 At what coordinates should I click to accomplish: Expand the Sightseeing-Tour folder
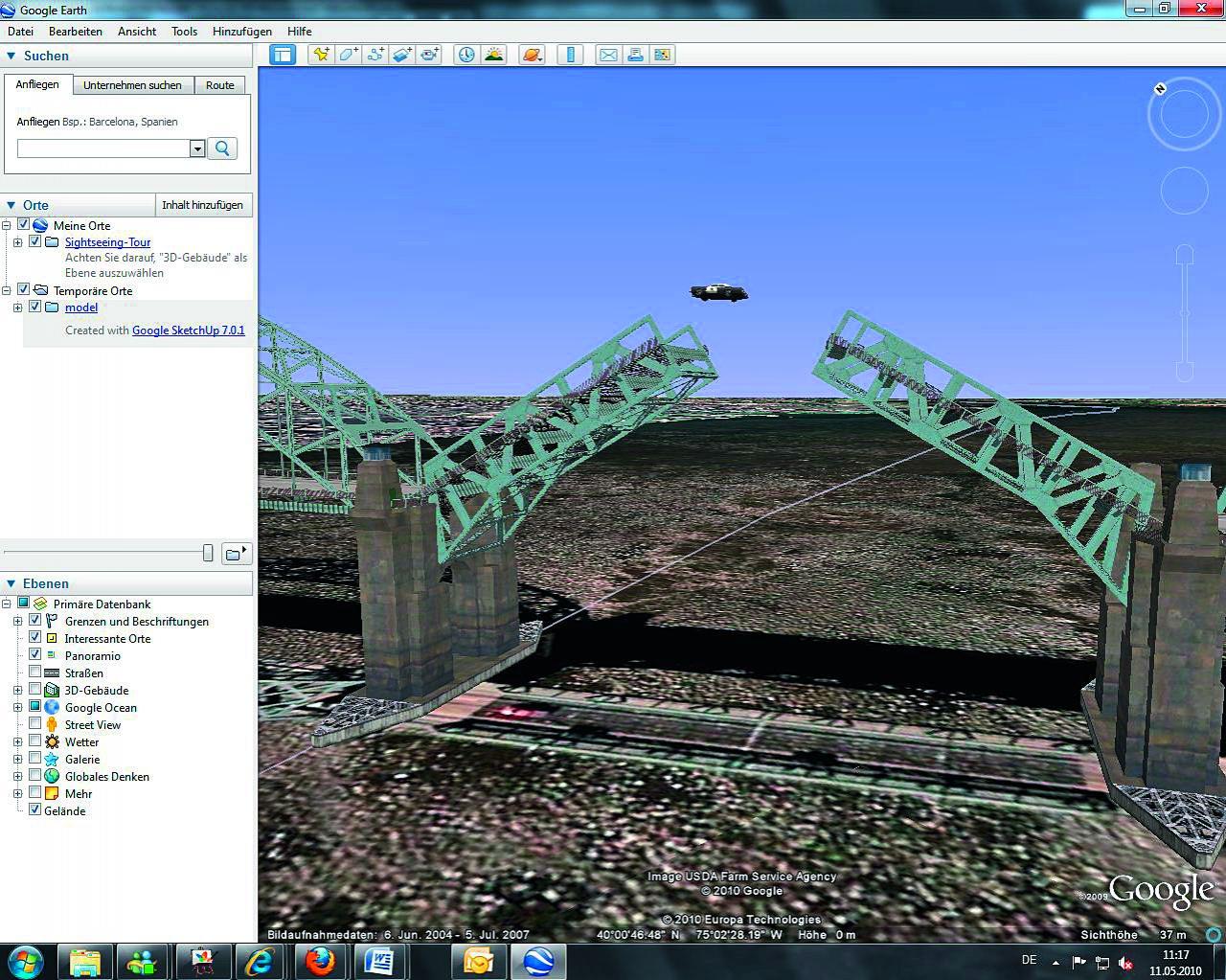click(x=17, y=242)
